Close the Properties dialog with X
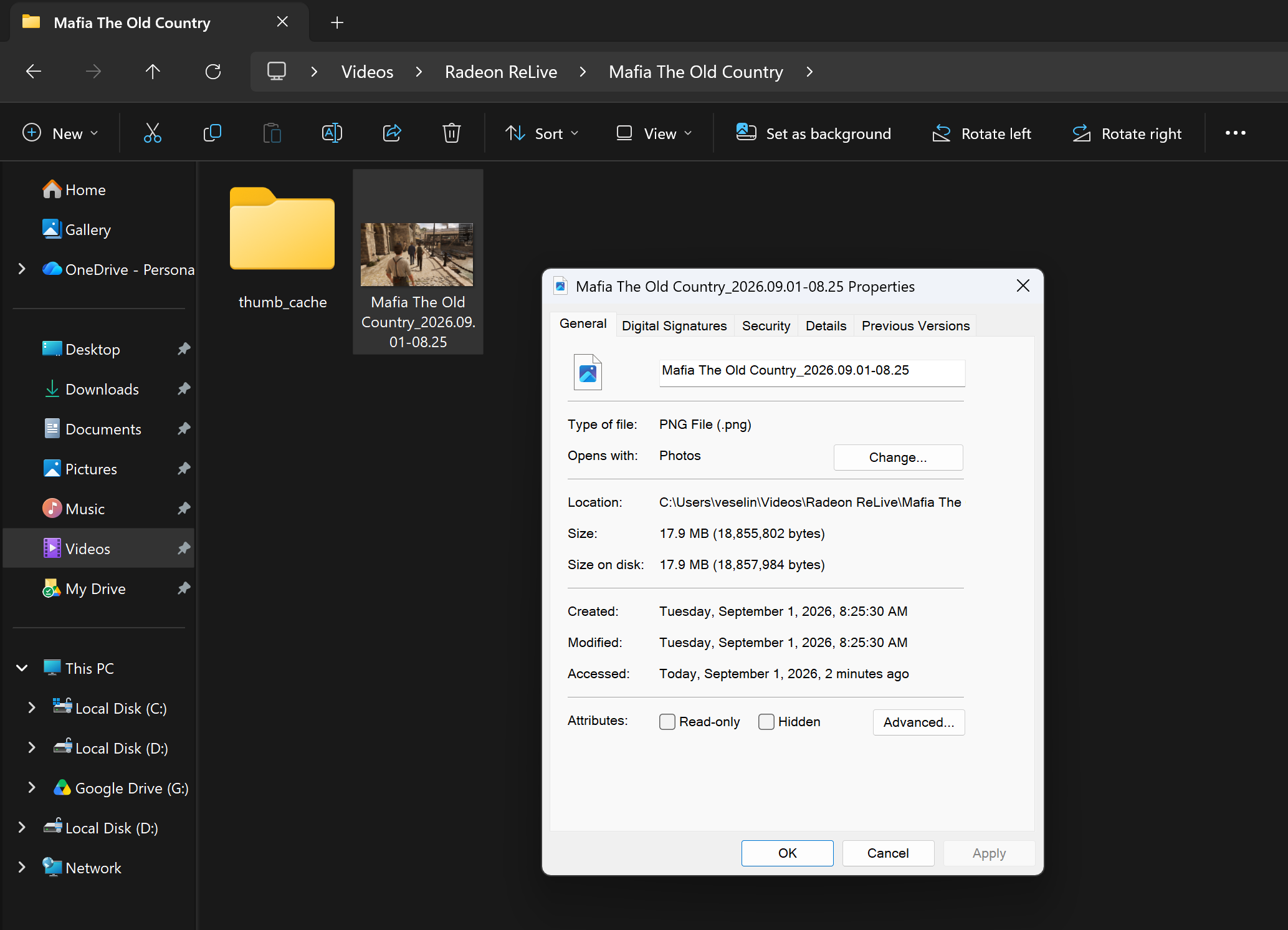The image size is (1288, 930). (x=1023, y=285)
